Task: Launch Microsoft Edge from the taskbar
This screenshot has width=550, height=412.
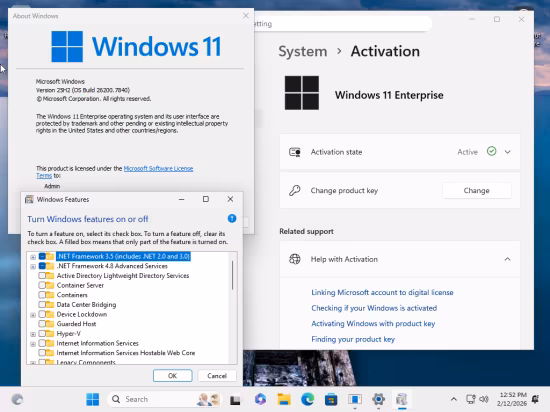Action: (308, 399)
